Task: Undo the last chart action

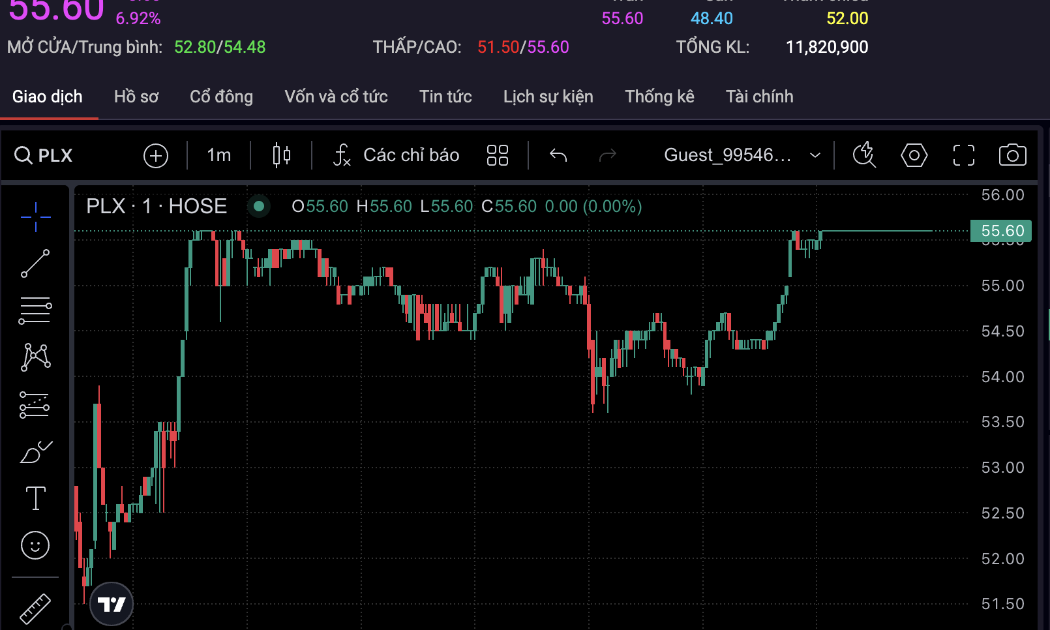Action: [x=558, y=155]
